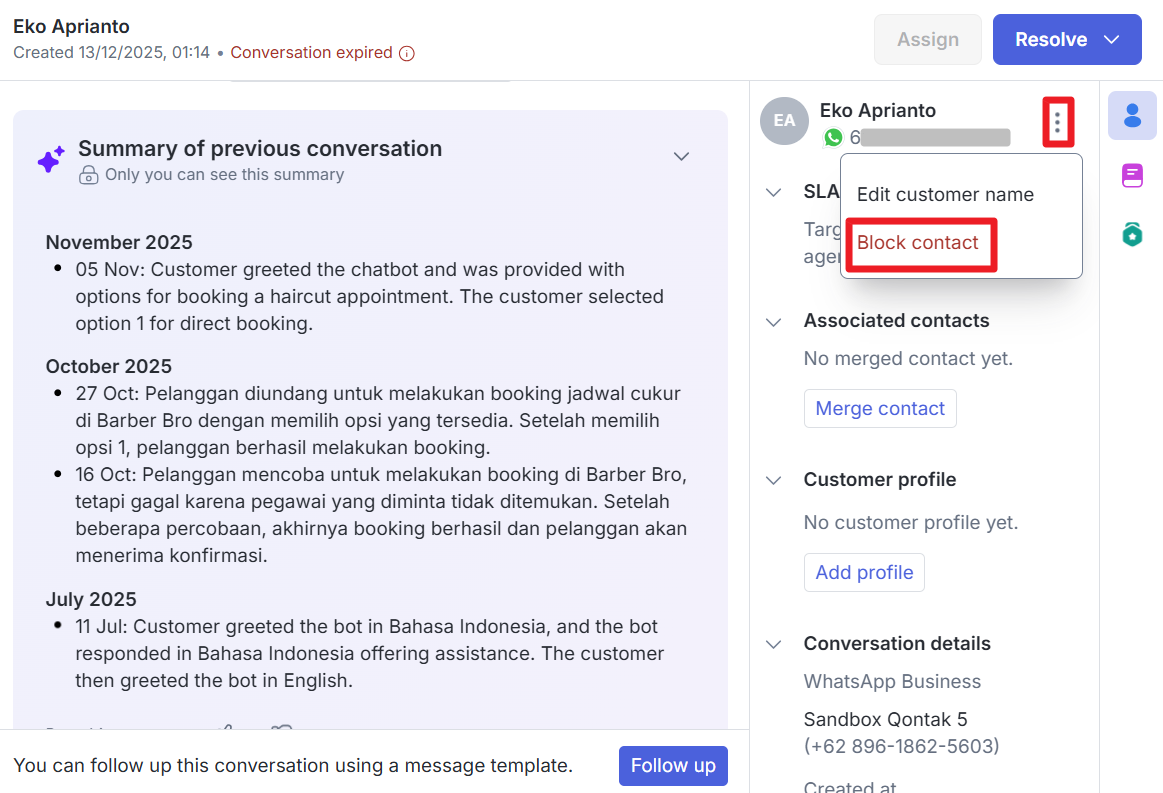Viewport: 1163px width, 793px height.
Task: Choose Block contact from the menu
Action: pyautogui.click(x=918, y=243)
